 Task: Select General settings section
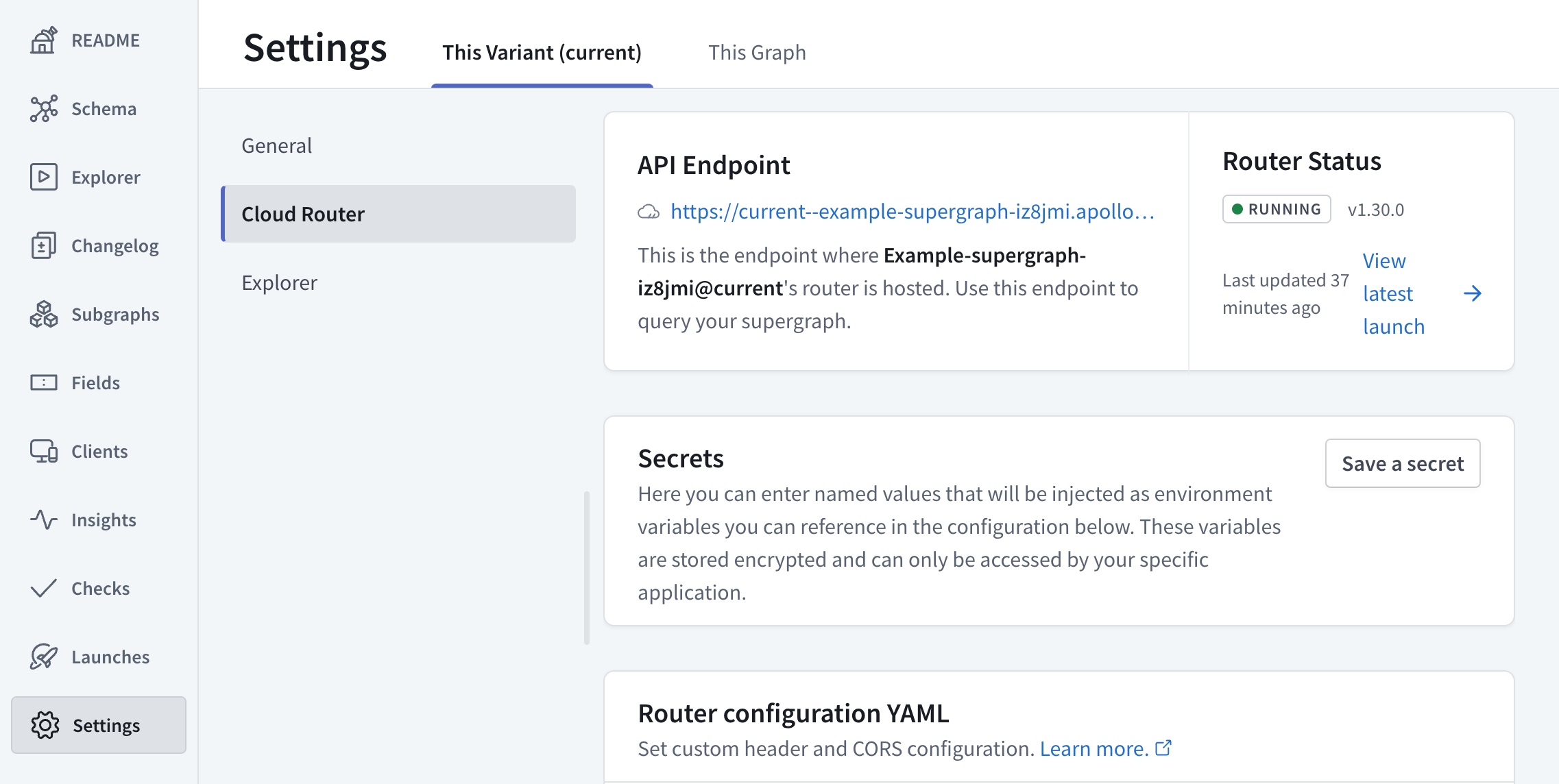point(276,144)
